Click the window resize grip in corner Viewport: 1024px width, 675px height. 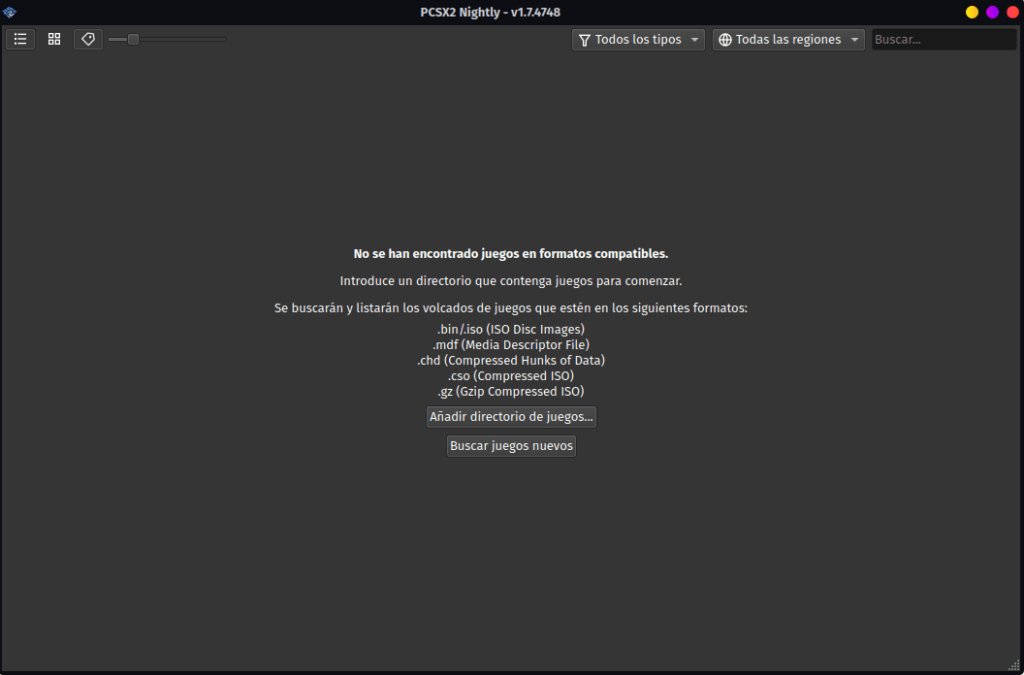tap(1014, 665)
